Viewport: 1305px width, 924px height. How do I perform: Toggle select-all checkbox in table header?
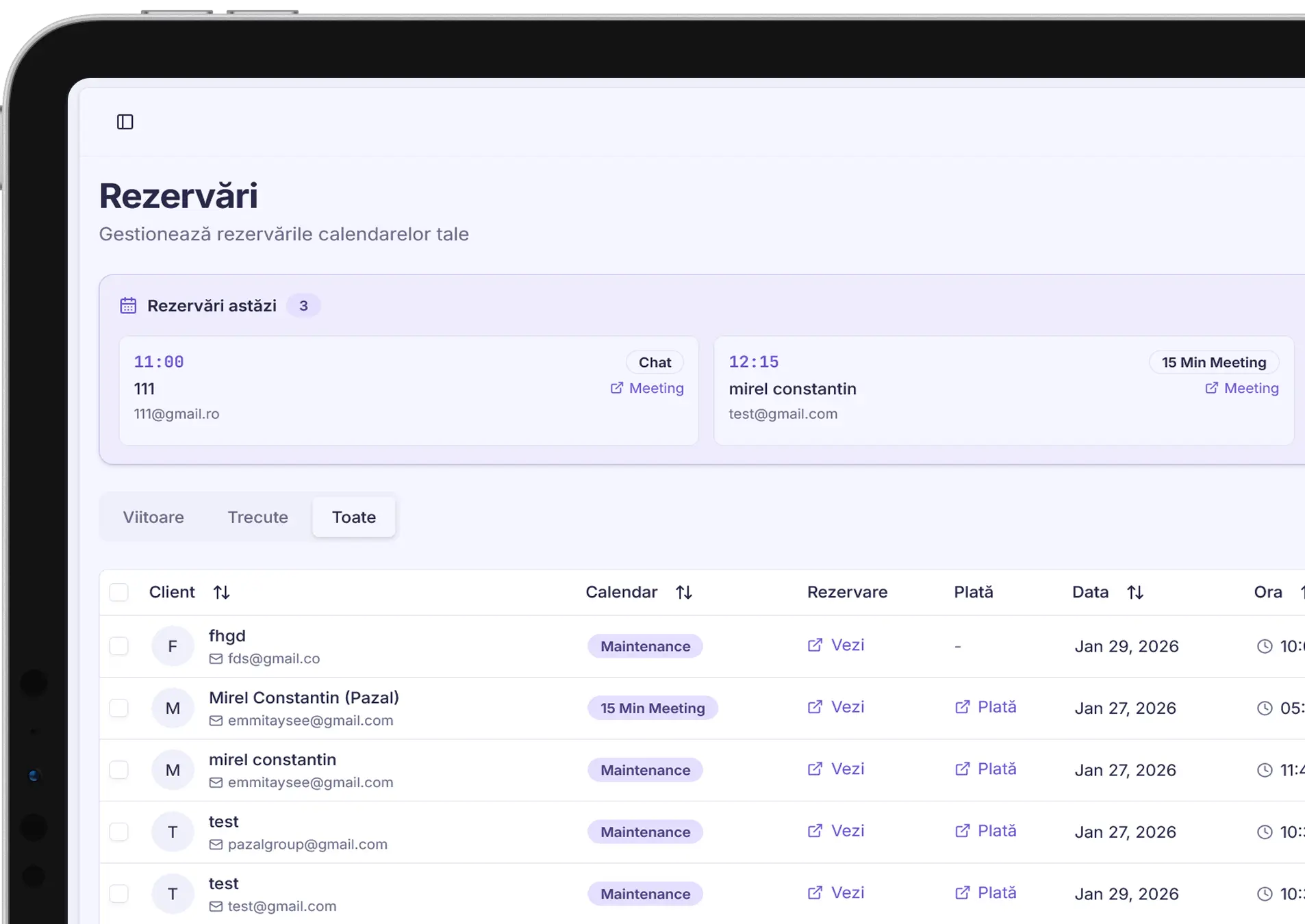pyautogui.click(x=119, y=592)
